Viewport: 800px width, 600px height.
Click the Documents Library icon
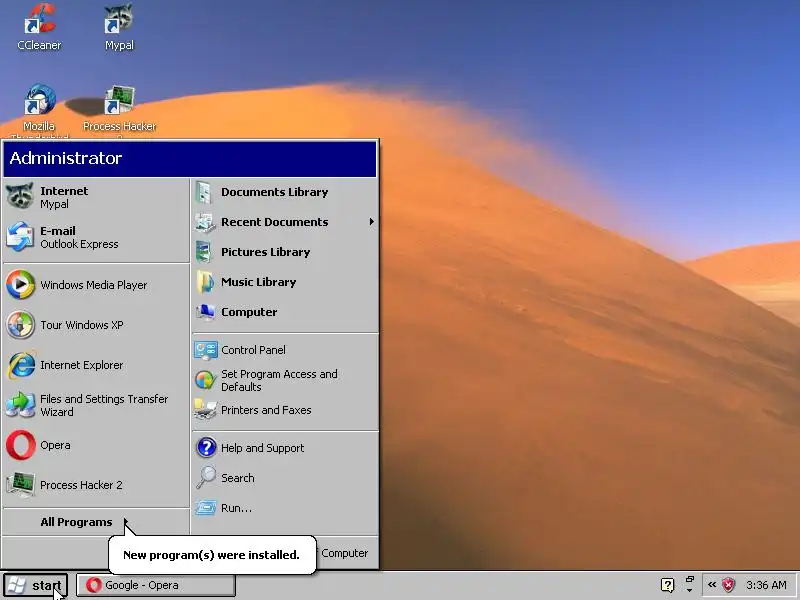coord(205,192)
